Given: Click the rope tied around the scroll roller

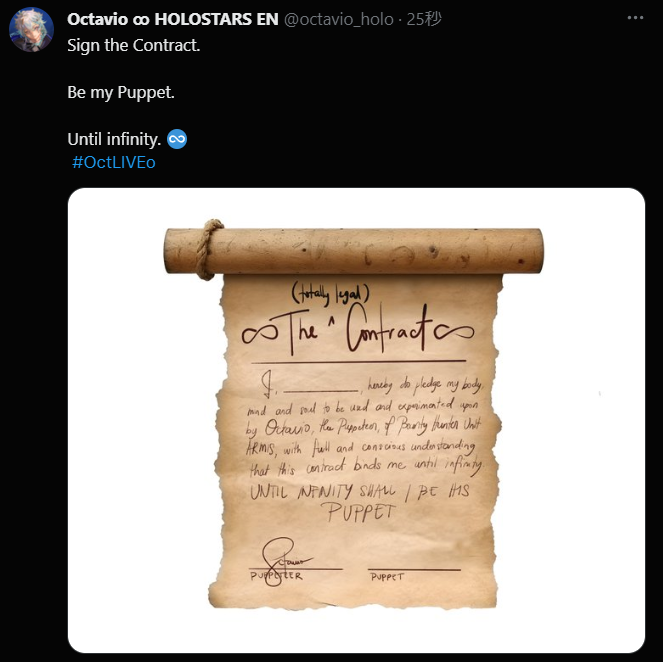Looking at the screenshot, I should 208,249.
